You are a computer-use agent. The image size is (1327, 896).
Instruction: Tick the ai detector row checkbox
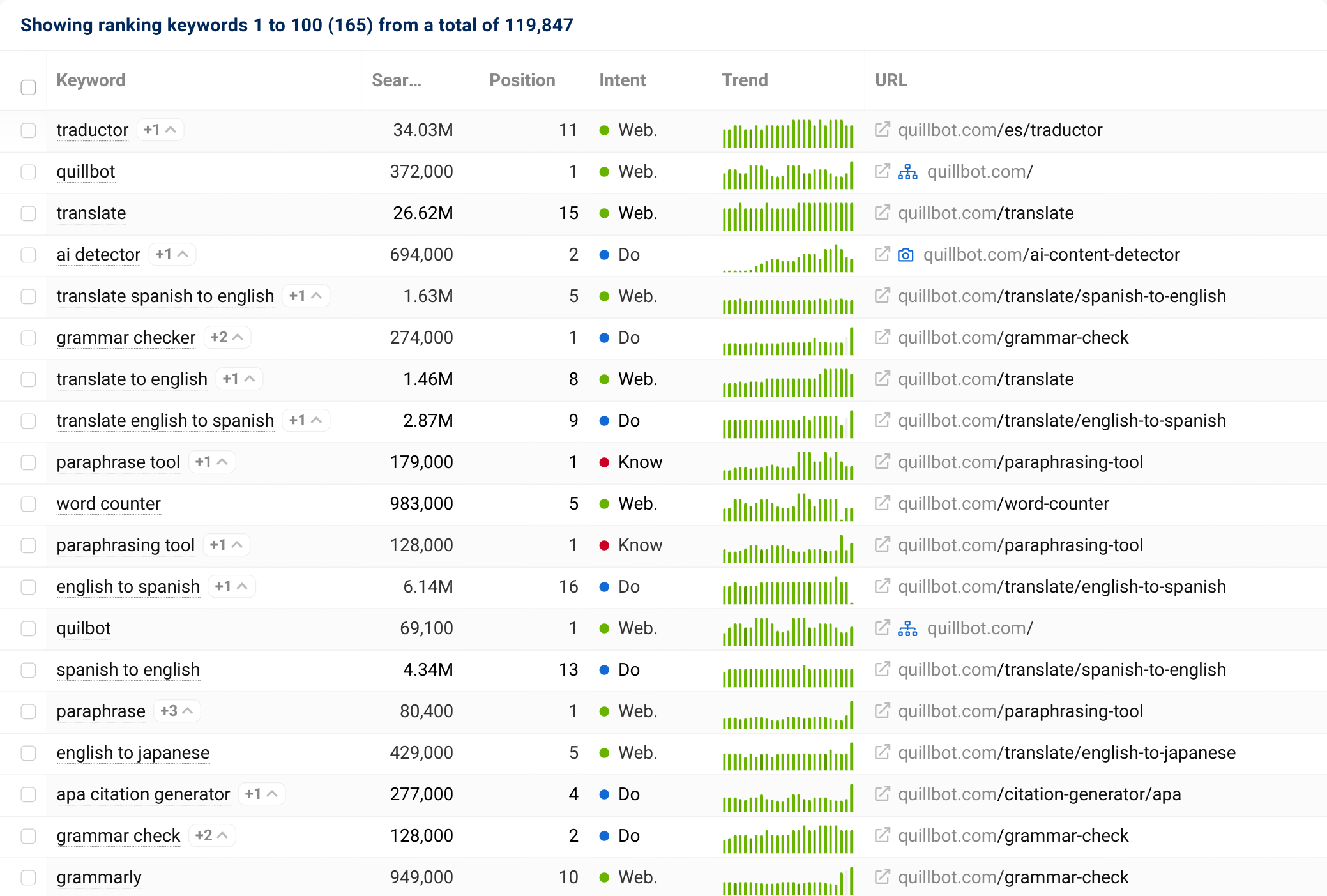tap(28, 255)
